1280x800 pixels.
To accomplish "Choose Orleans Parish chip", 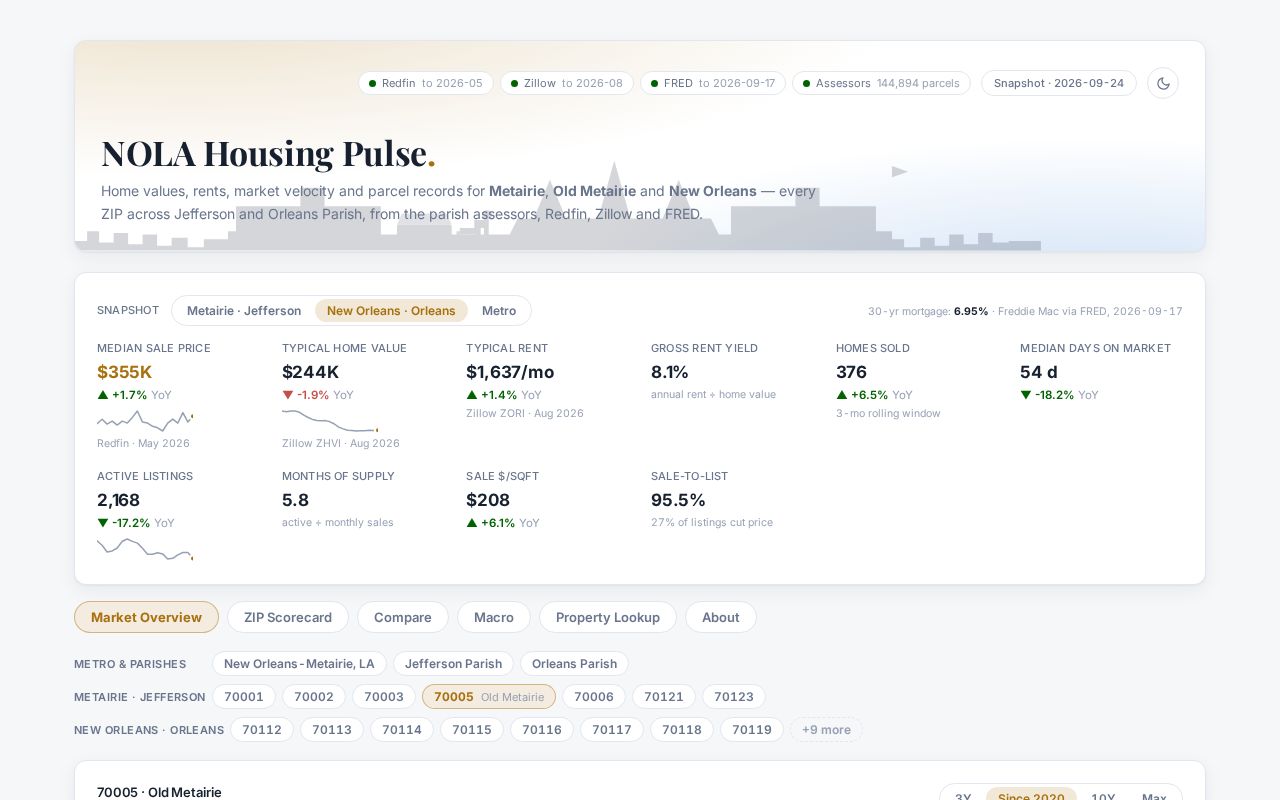I will point(575,664).
